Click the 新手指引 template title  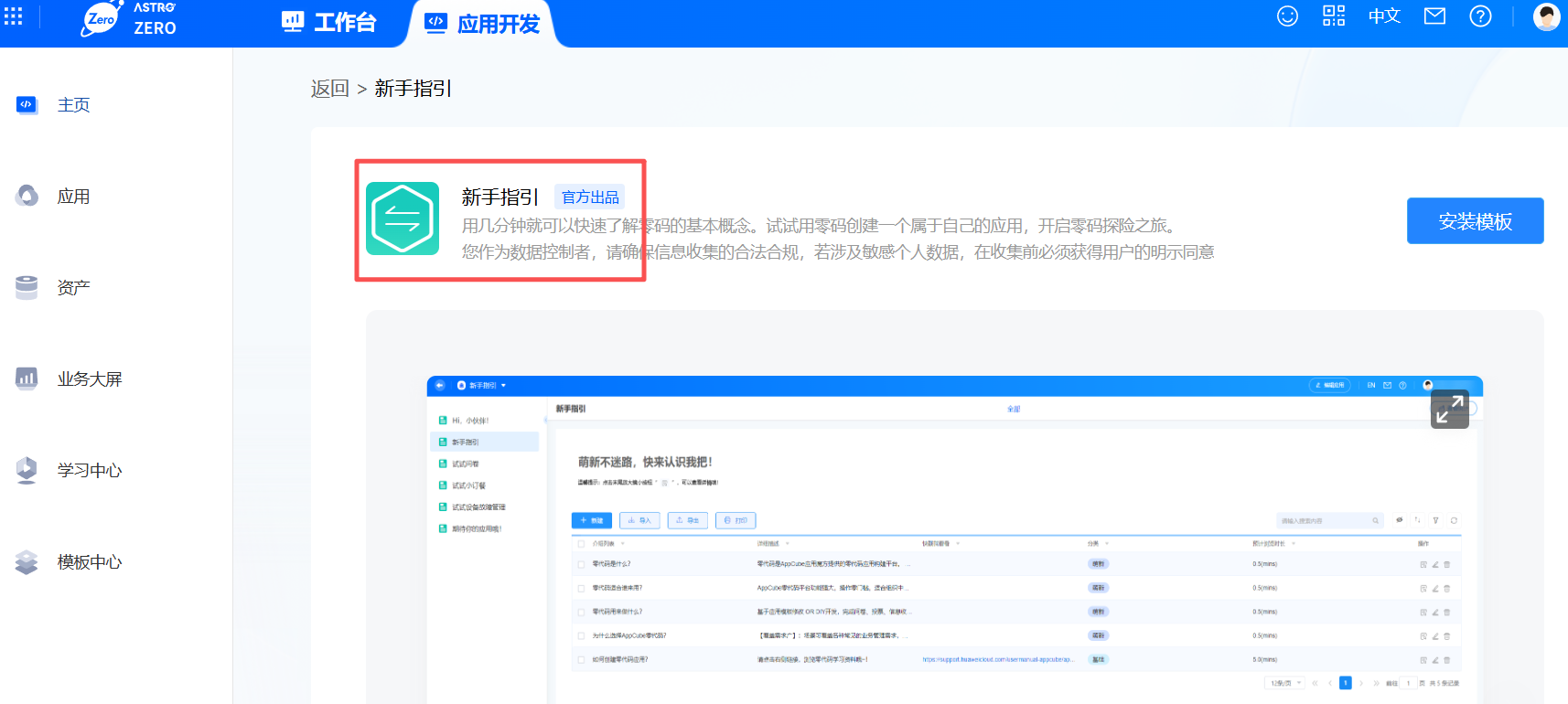[x=500, y=197]
